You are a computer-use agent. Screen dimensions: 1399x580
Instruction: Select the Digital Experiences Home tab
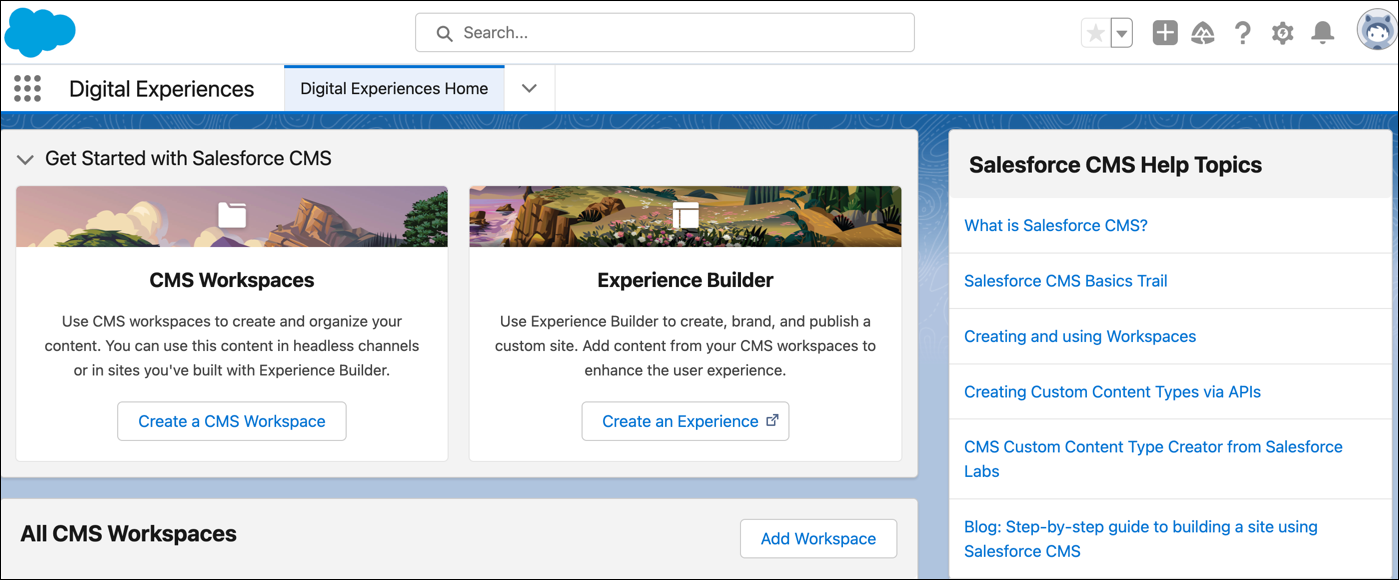click(x=394, y=88)
